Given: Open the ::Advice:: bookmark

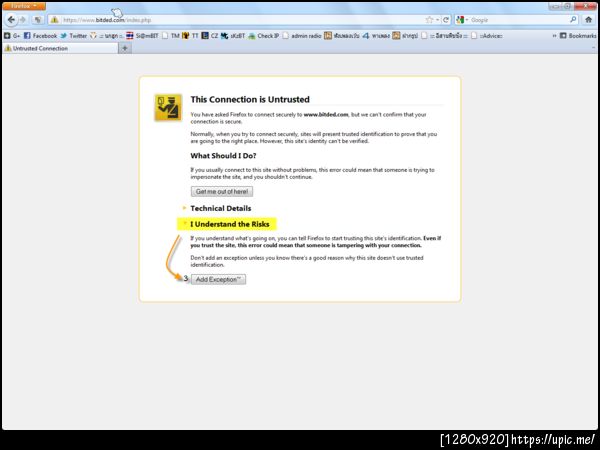Looking at the screenshot, I should click(x=487, y=36).
